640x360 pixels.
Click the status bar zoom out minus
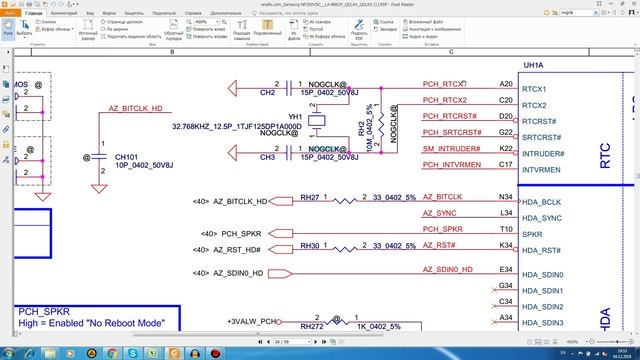tap(592, 342)
